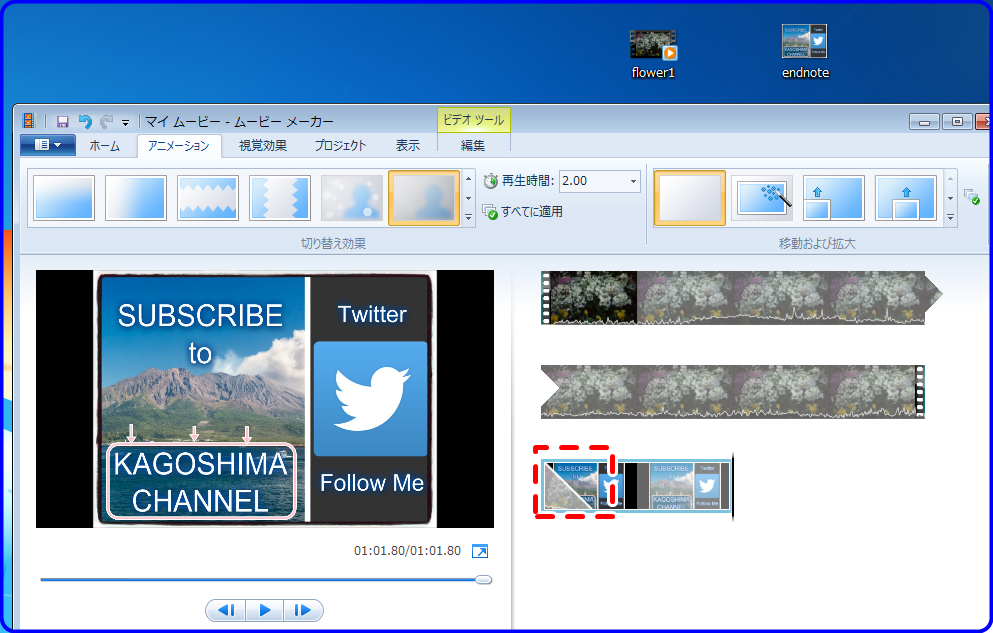Step to previous frame button
This screenshot has width=993, height=633.
226,610
